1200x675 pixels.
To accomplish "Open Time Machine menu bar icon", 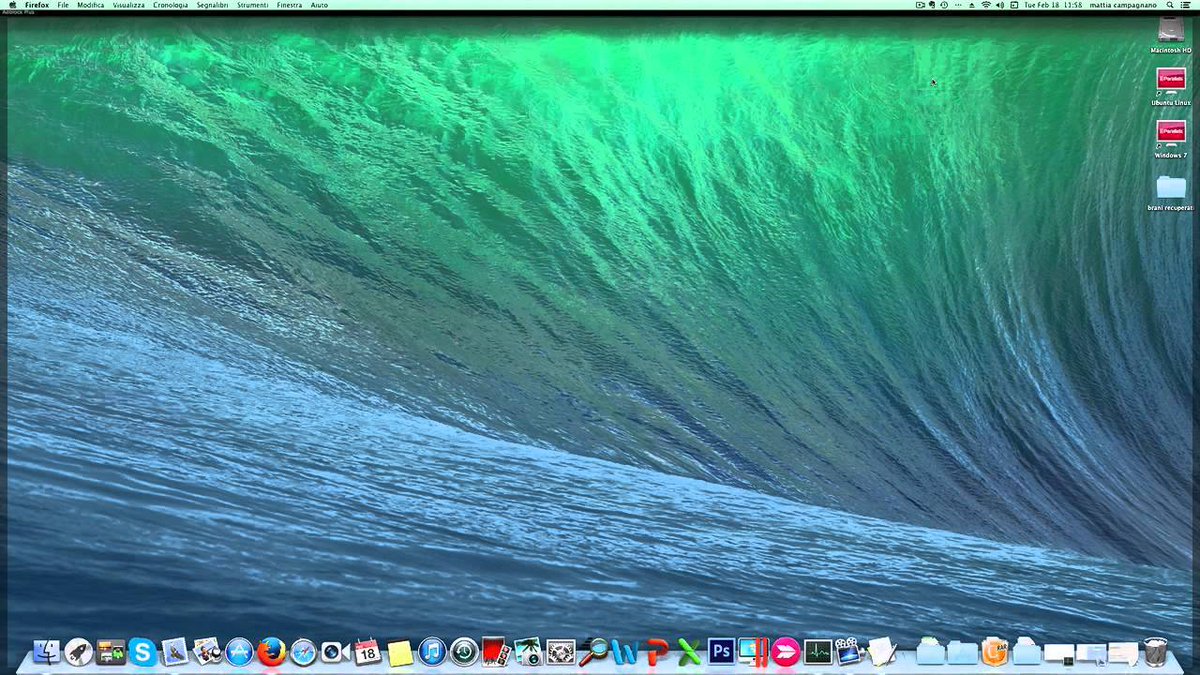I will click(944, 5).
